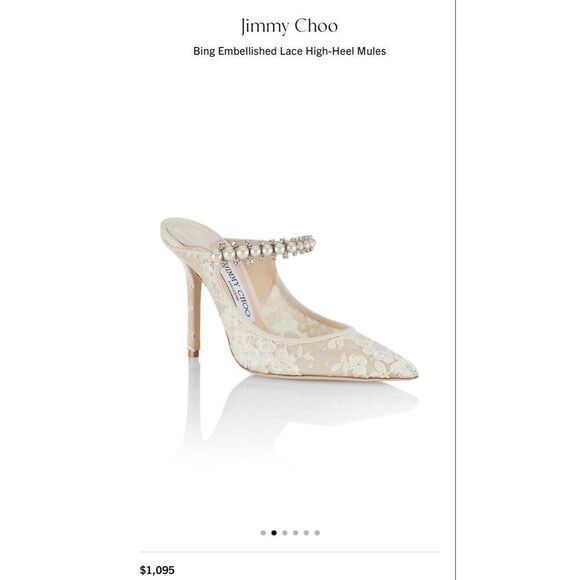Click the shoe's reflection below the sole

click(x=296, y=411)
